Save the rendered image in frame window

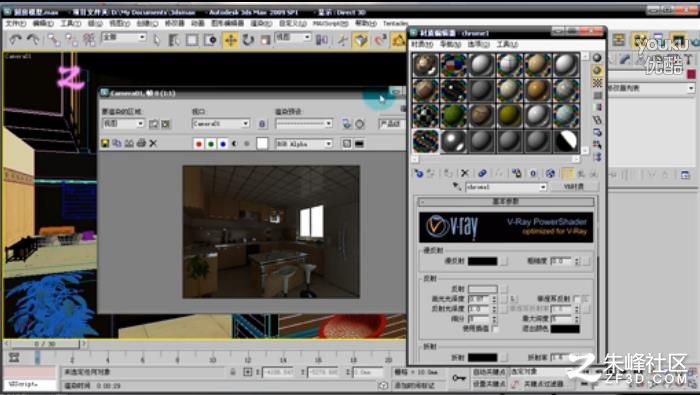pos(105,143)
